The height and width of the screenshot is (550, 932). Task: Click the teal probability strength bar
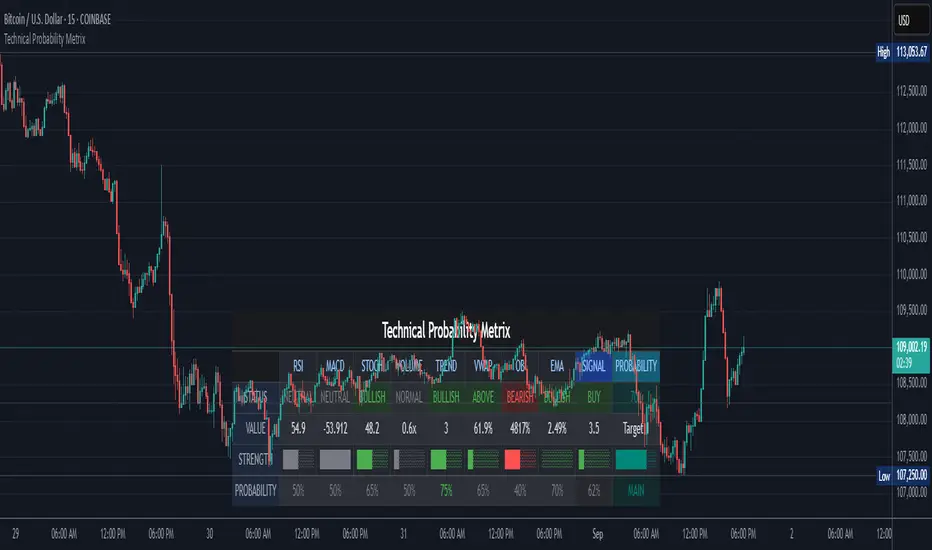631,459
